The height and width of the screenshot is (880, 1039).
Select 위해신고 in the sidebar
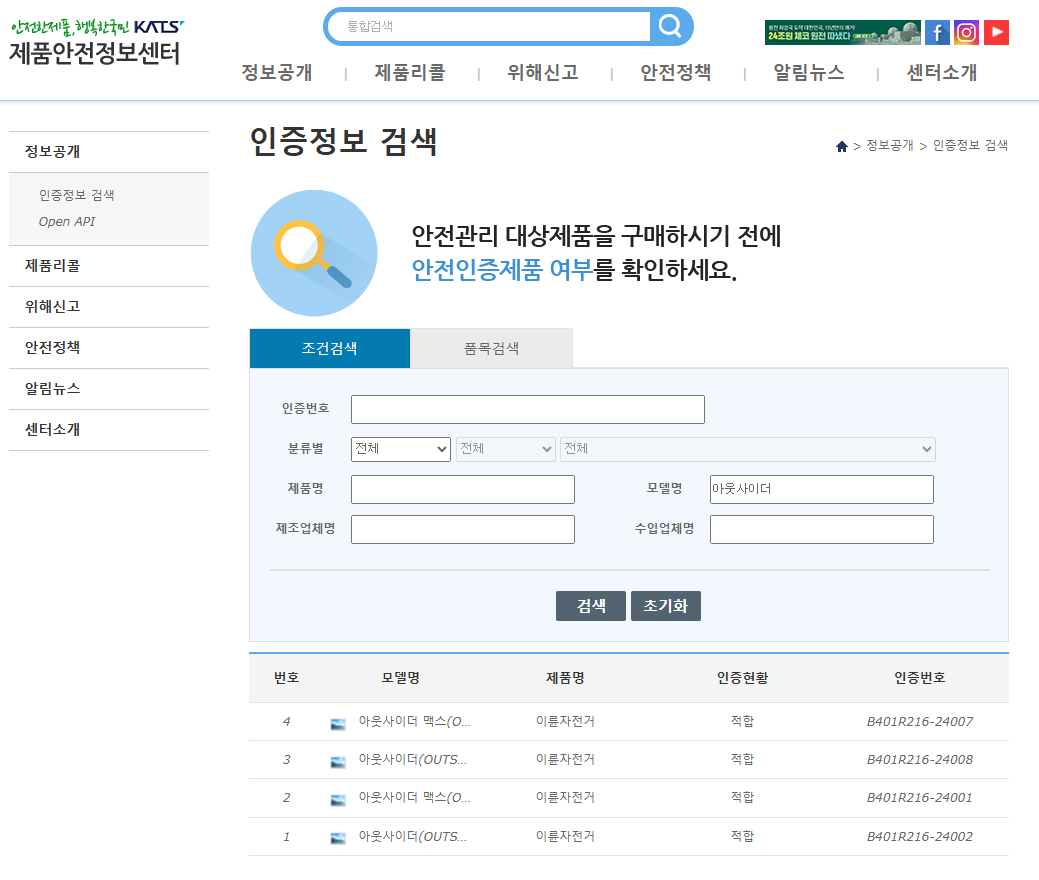click(52, 307)
